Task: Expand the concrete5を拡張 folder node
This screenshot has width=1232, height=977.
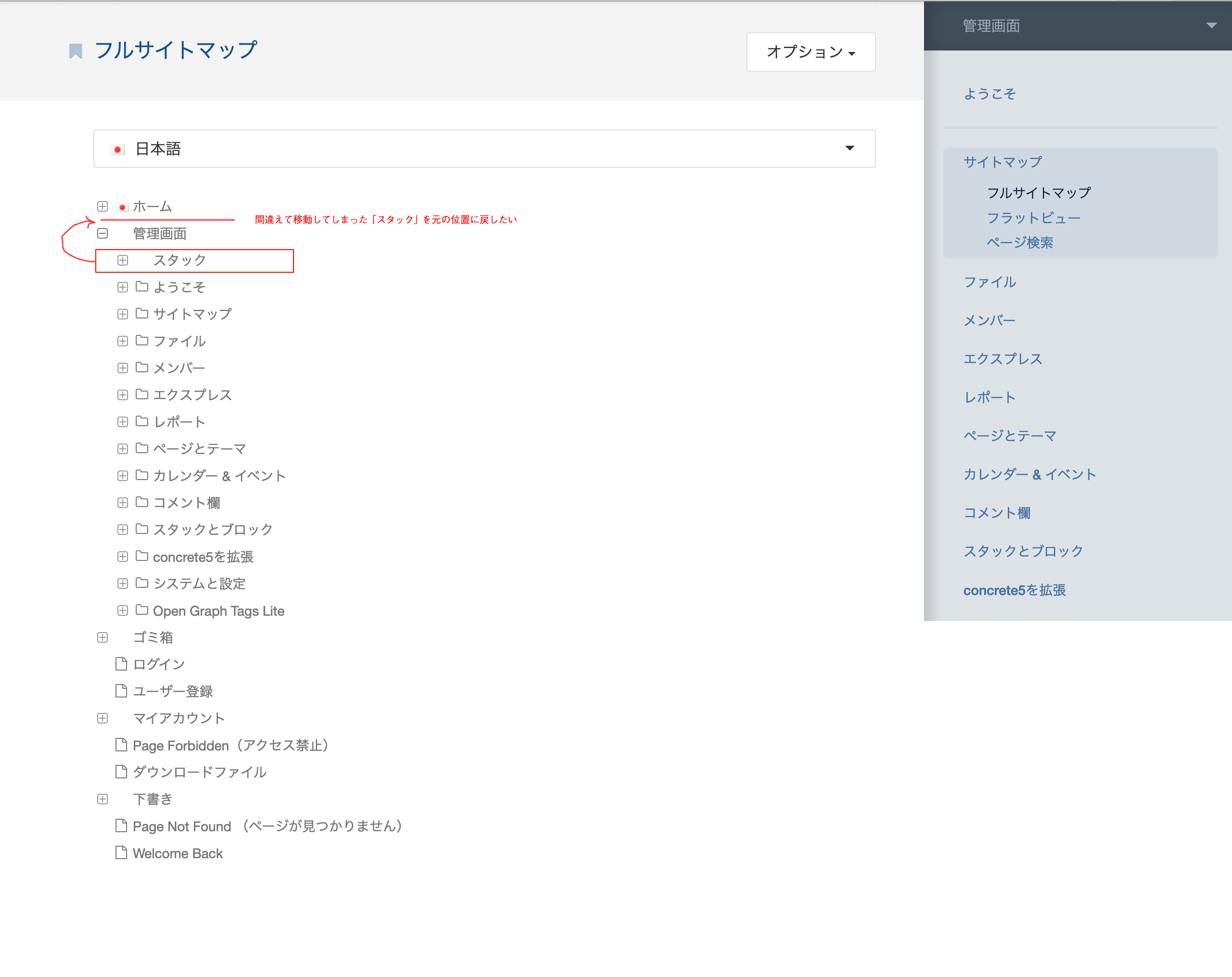Action: 123,557
